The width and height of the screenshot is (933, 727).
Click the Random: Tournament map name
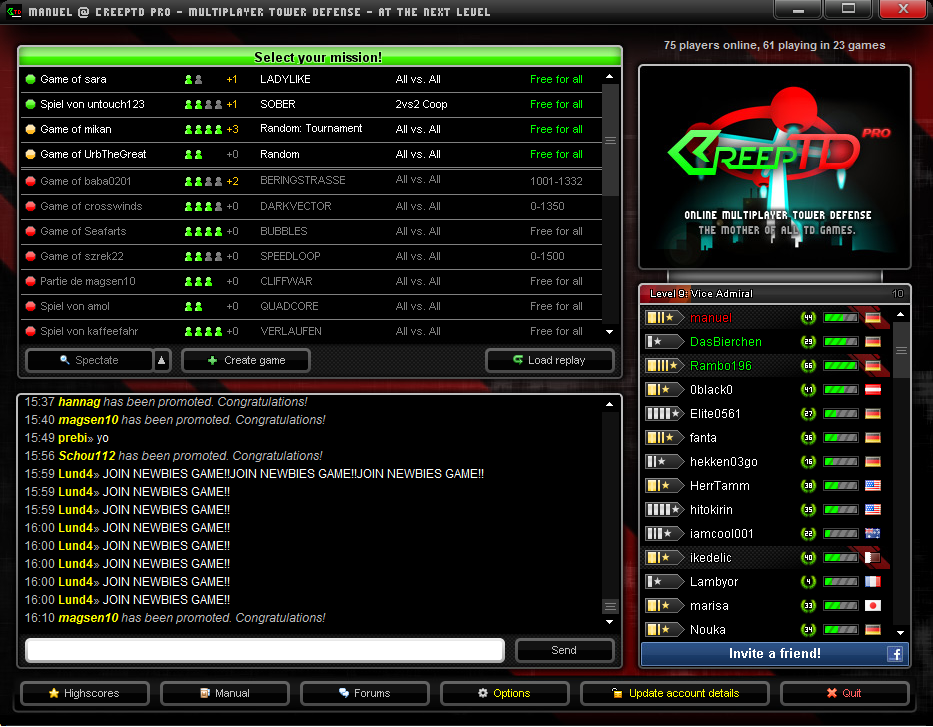311,129
